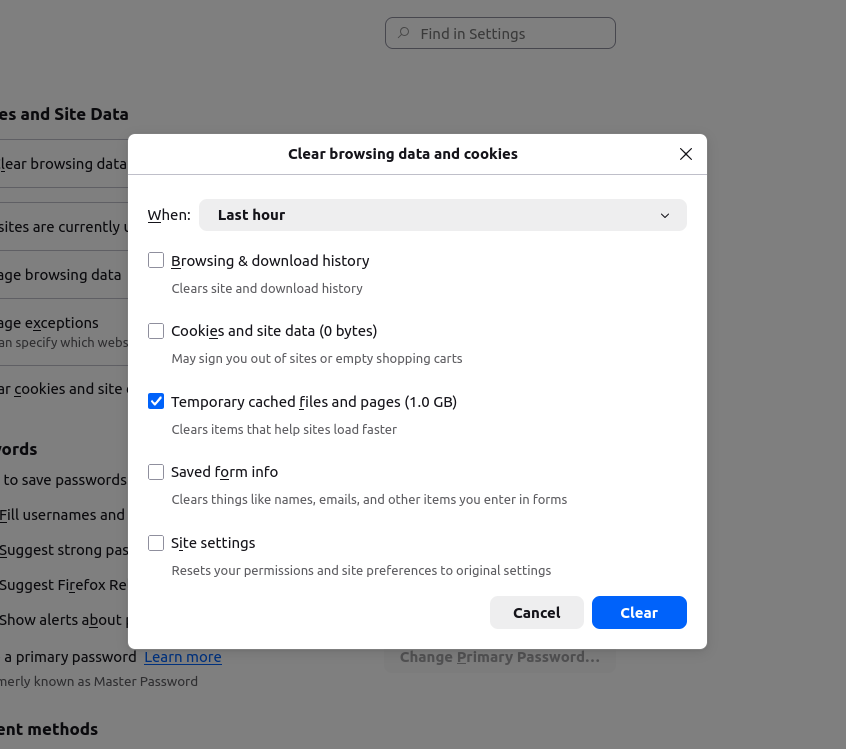Uncheck Temporary cached files and pages
Screen dimensions: 846x749
156,400
